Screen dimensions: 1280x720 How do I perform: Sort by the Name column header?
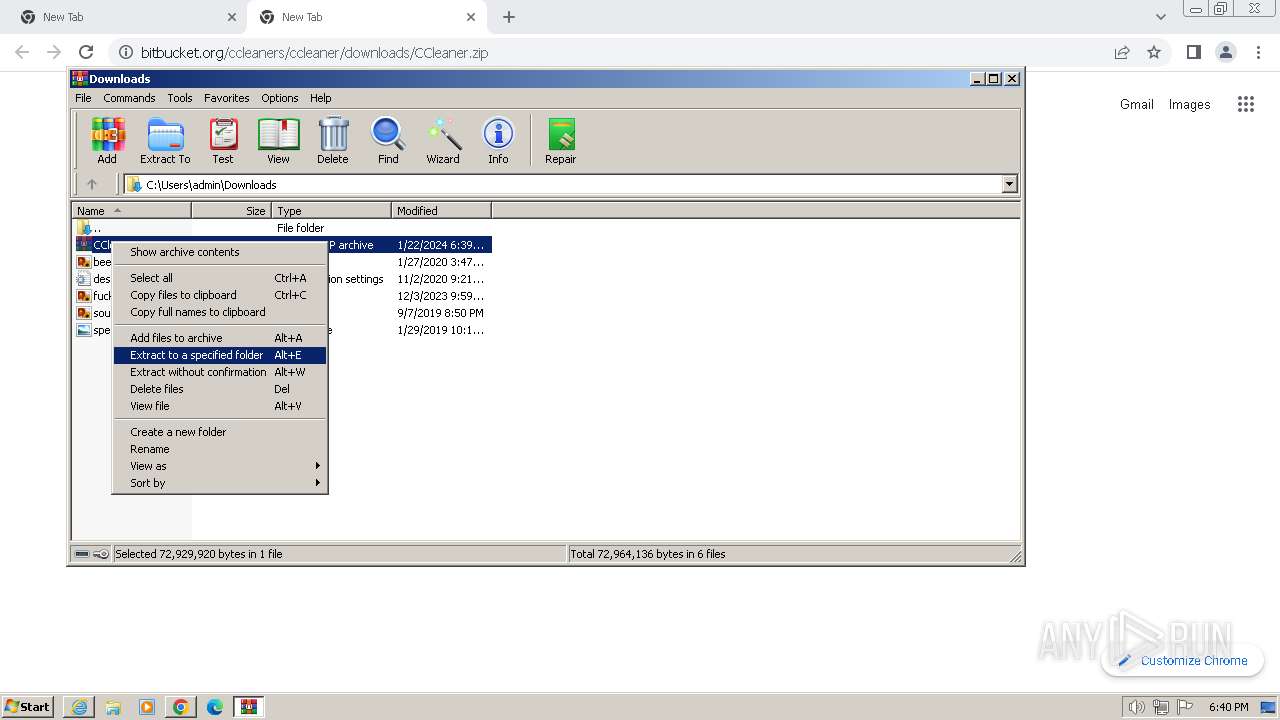click(132, 211)
